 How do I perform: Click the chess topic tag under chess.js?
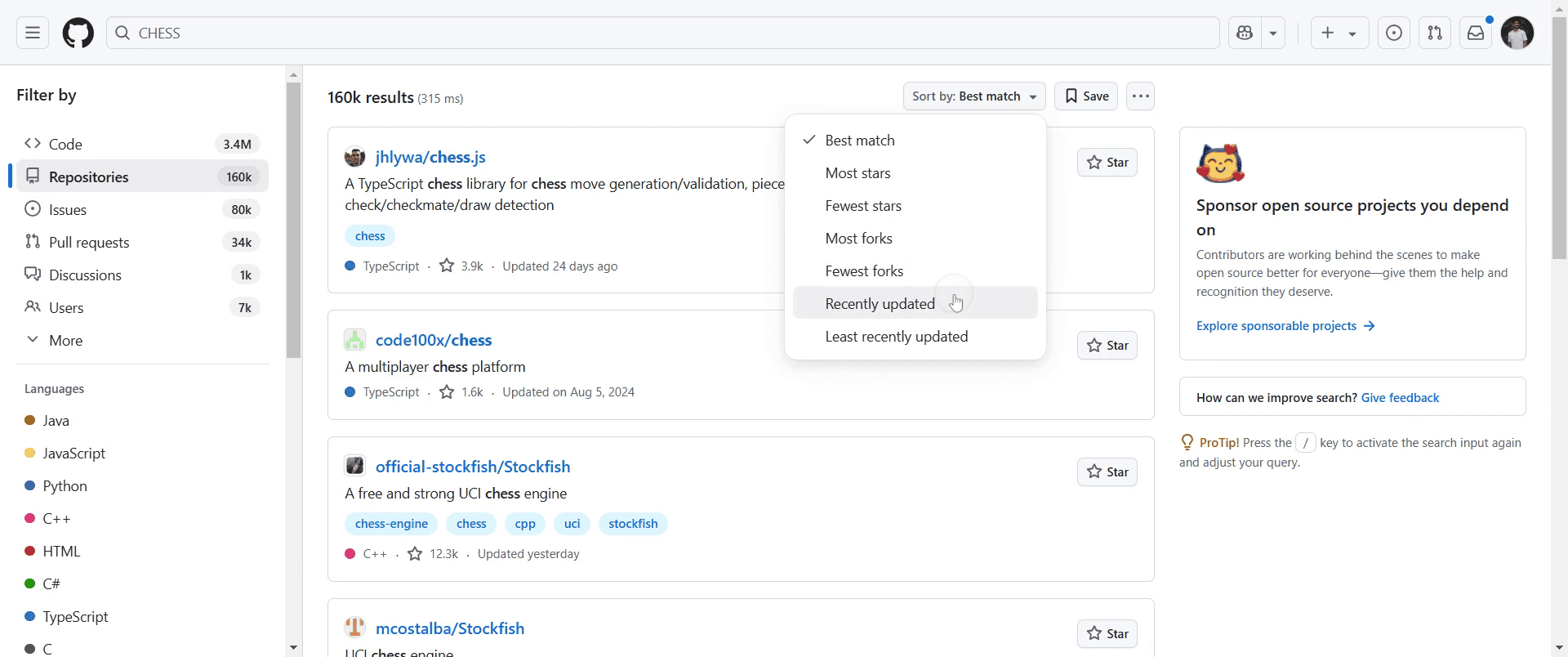click(x=370, y=235)
